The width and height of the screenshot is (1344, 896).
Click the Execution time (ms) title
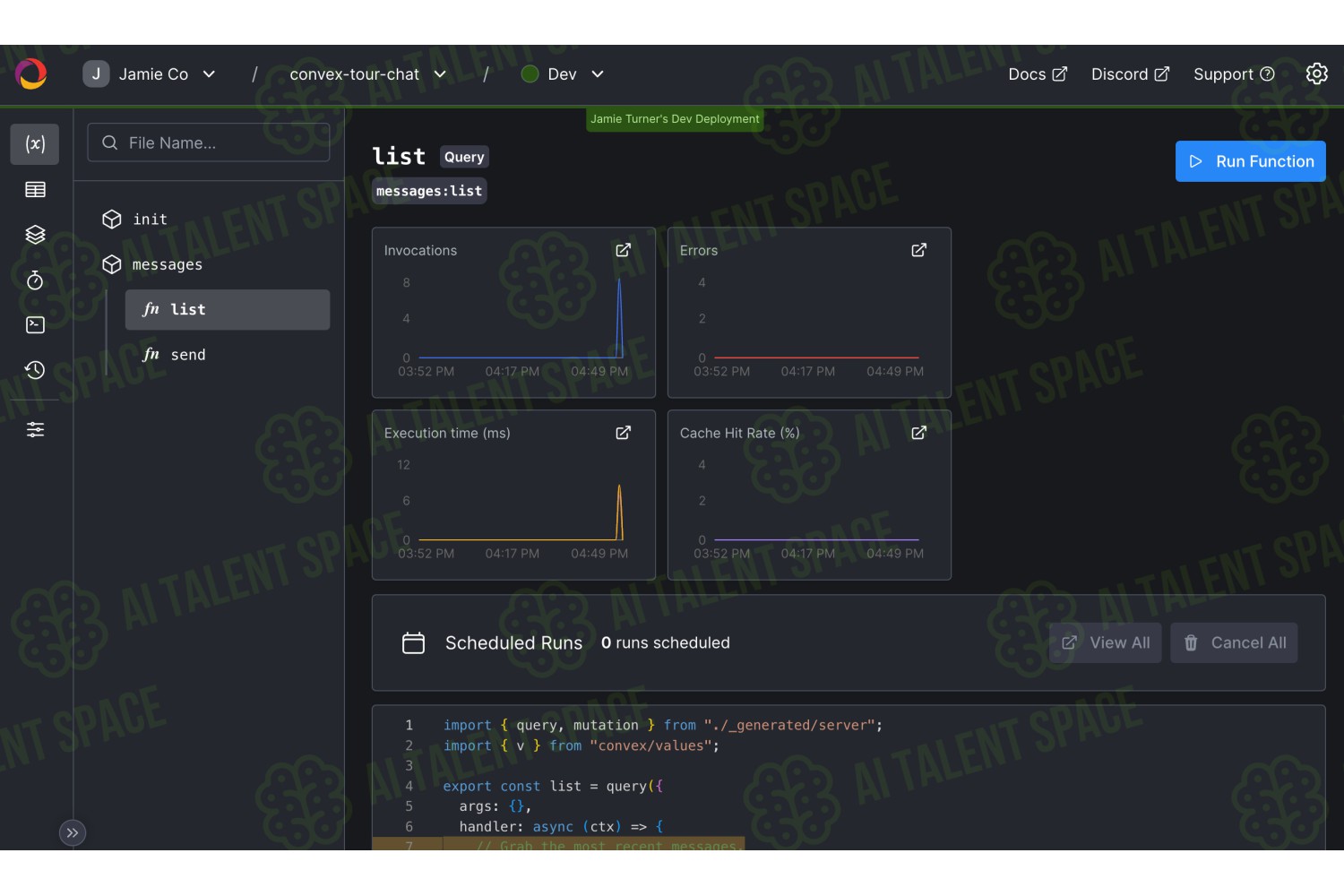pyautogui.click(x=447, y=434)
